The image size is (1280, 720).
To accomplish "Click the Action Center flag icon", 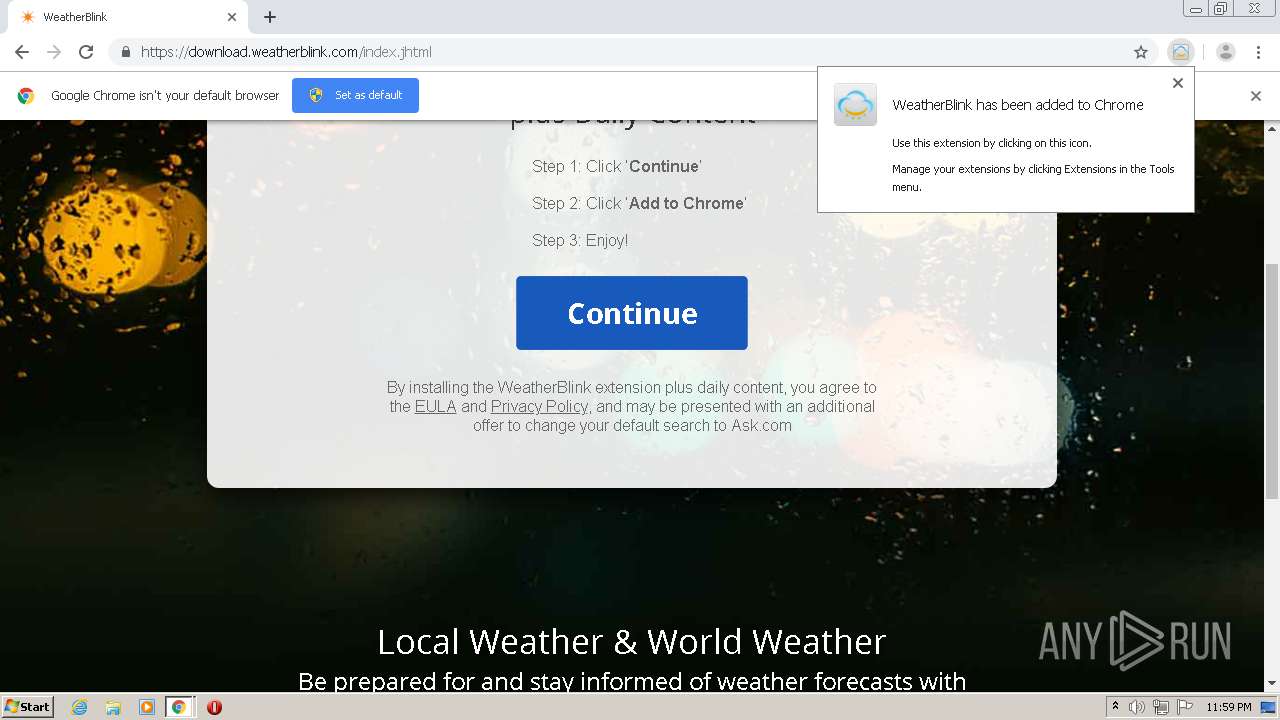I will click(1184, 707).
